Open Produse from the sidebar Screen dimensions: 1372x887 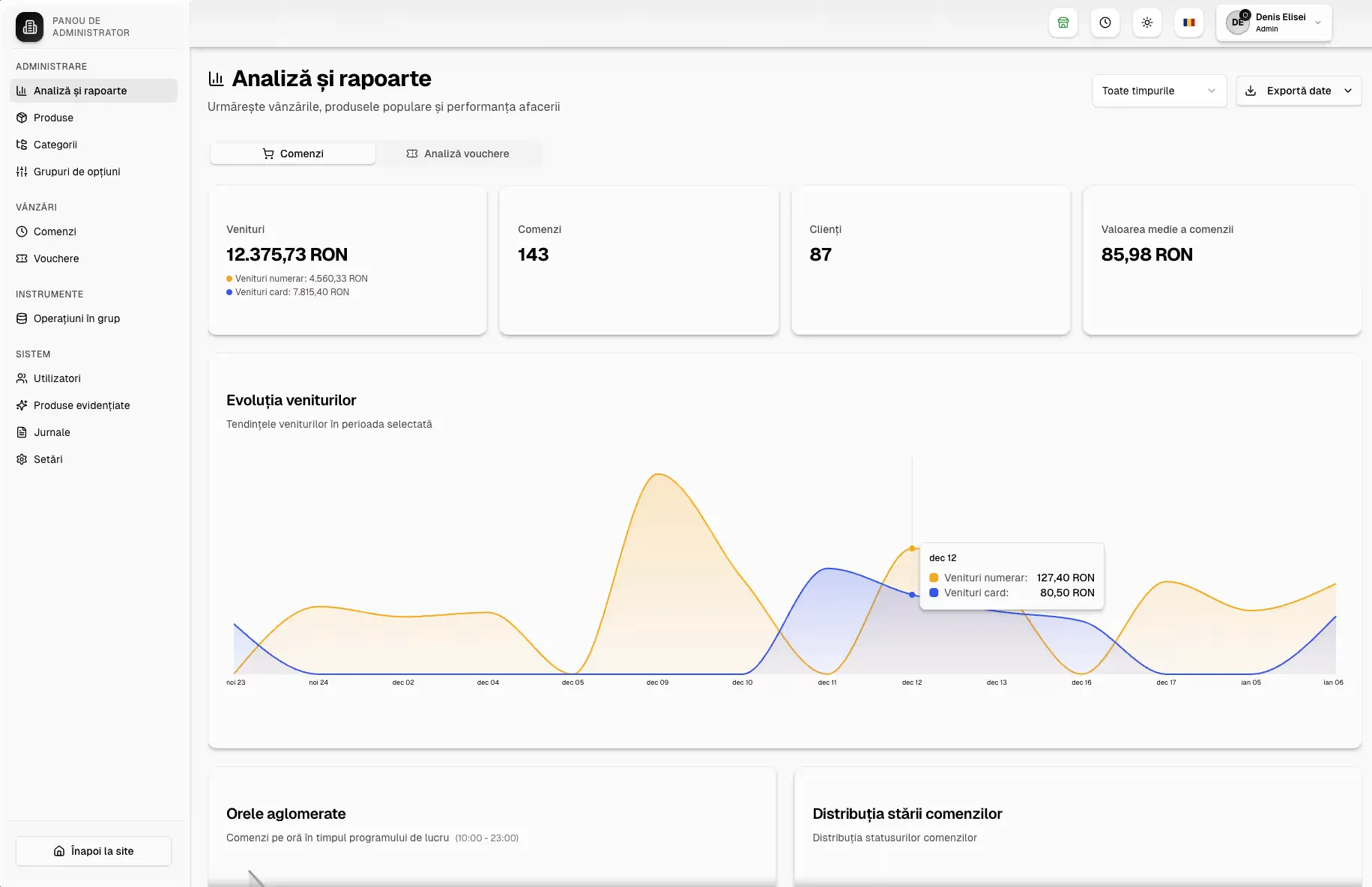coord(53,118)
